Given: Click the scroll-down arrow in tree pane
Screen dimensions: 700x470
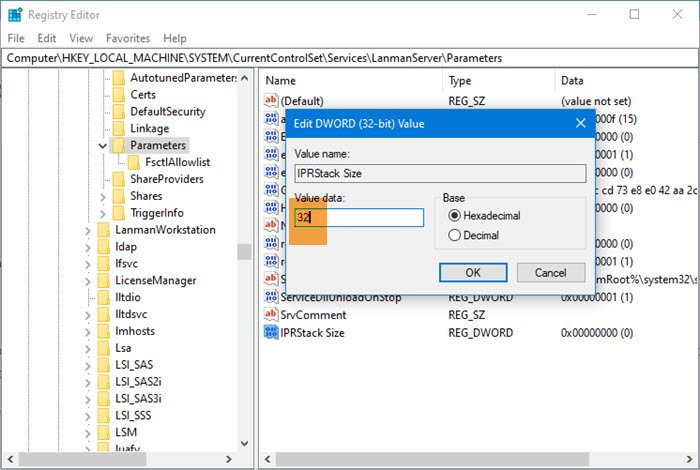Looking at the screenshot, I should tap(244, 443).
